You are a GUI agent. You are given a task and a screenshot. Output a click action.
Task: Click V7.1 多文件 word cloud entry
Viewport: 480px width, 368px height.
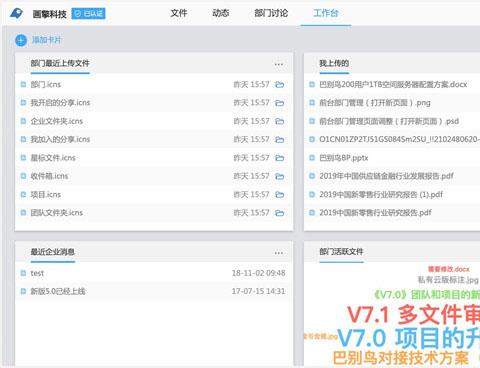[413, 314]
